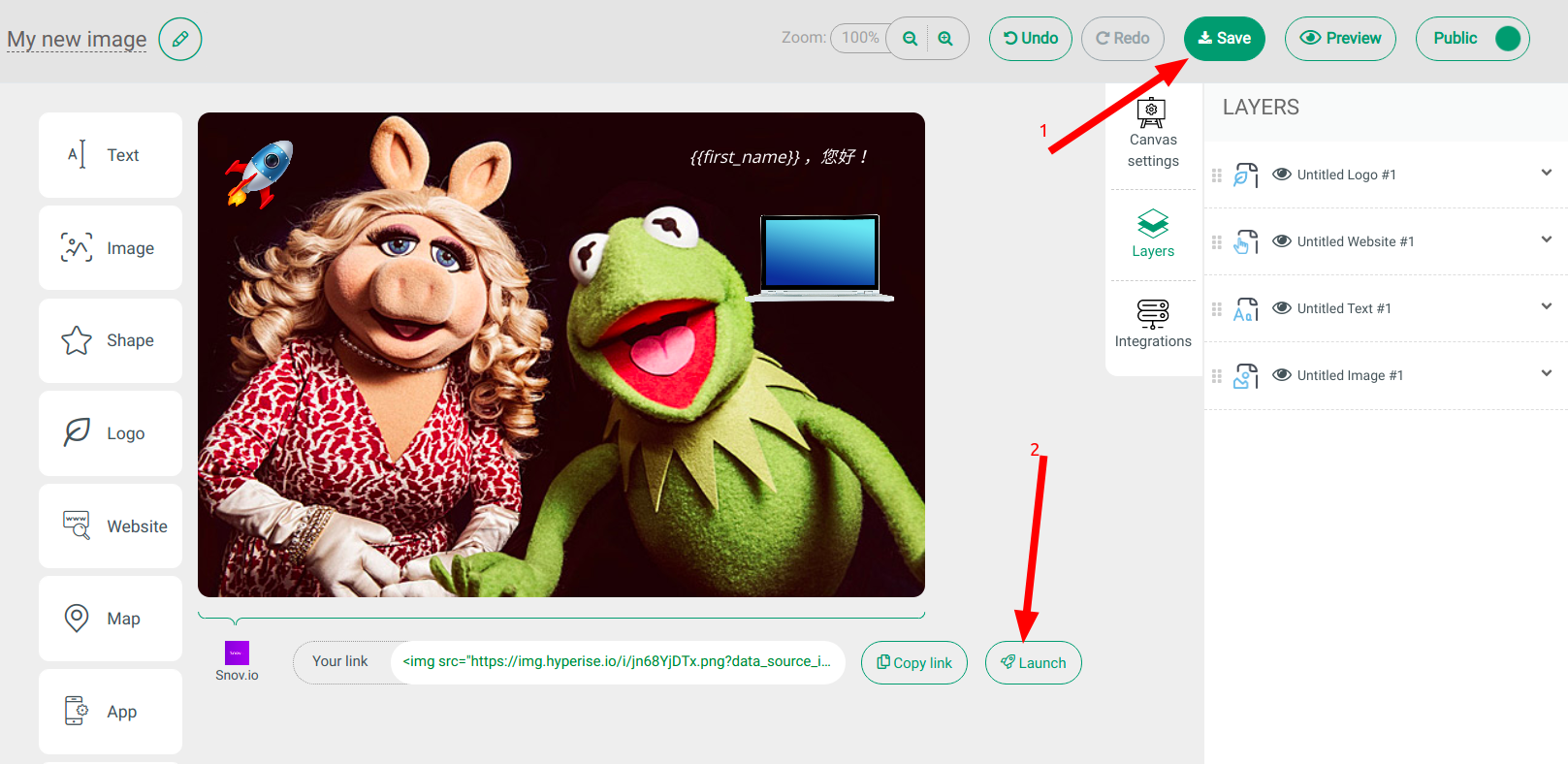Grab the drag handle of Untitled Image #1
The height and width of the screenshot is (764, 1568).
1217,376
